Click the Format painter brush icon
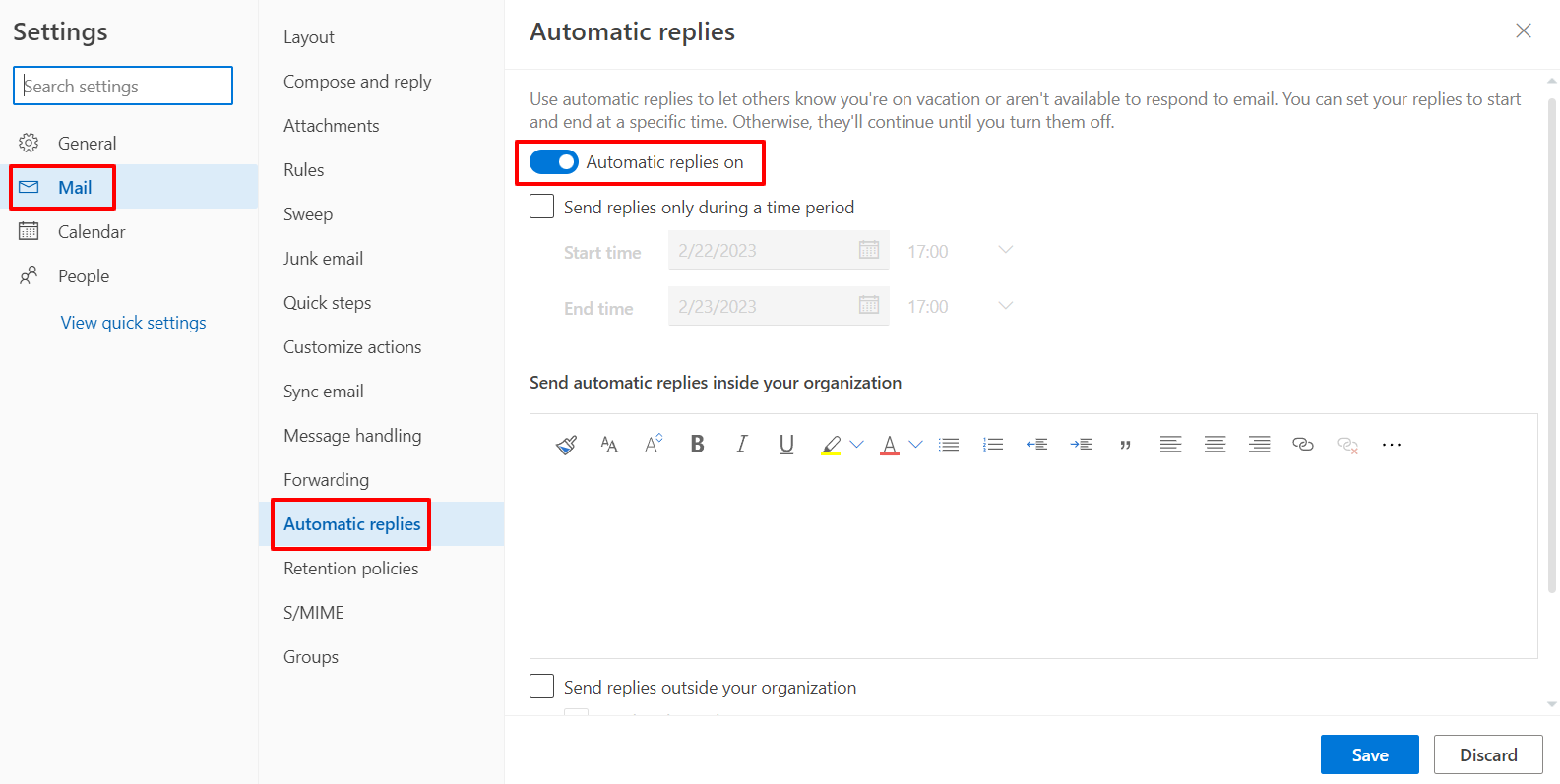Screen dimensions: 1560x784 pyautogui.click(x=566, y=445)
